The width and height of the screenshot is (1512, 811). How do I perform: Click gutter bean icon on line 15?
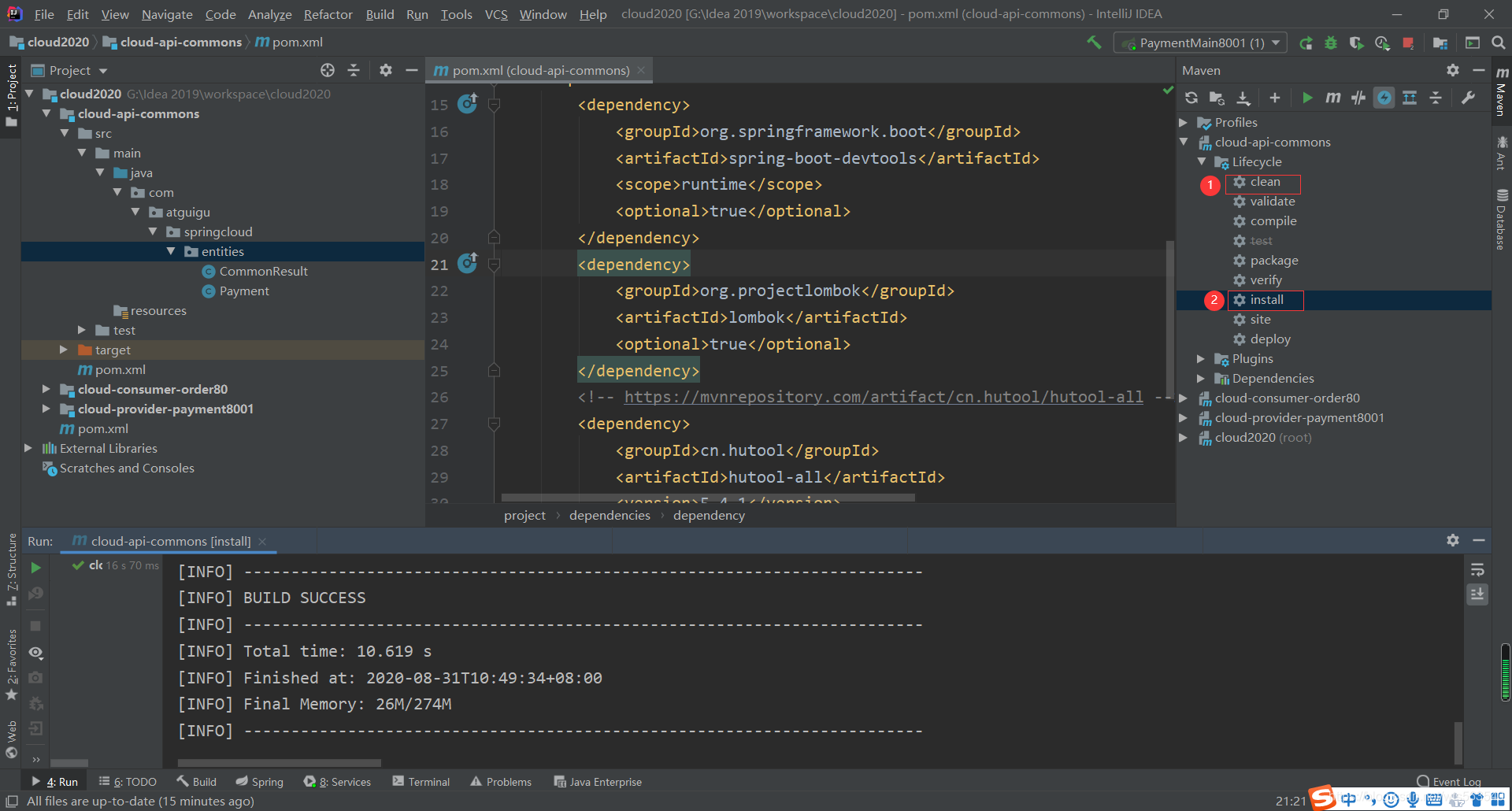point(468,103)
